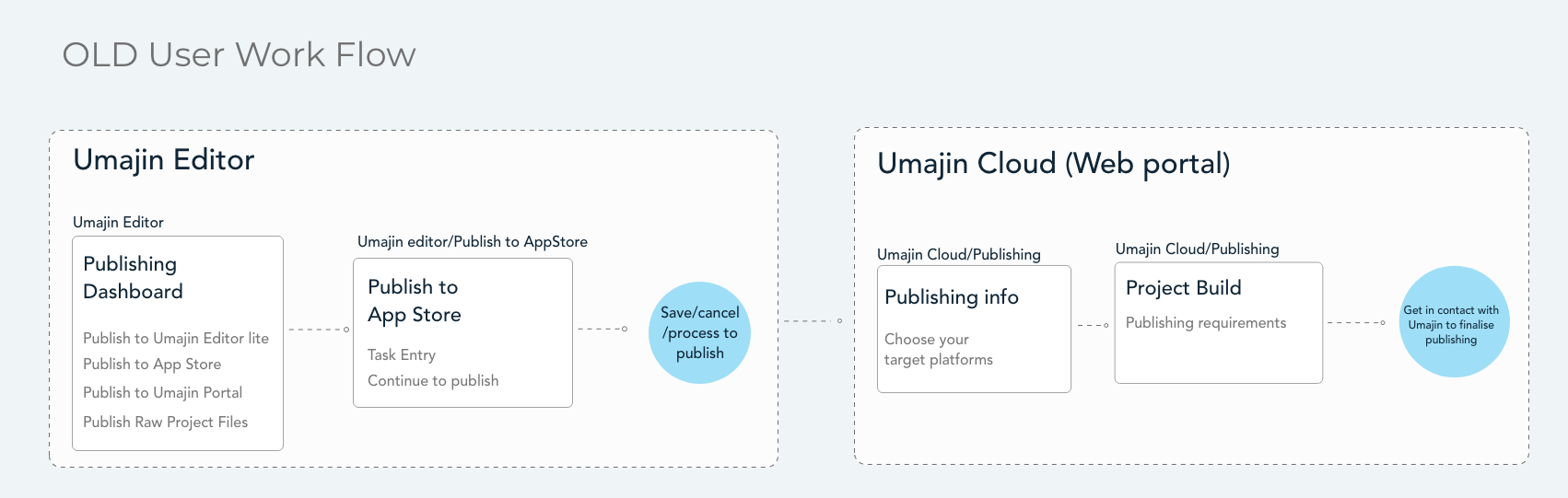The image size is (1568, 498).
Task: Click the 'OLD User Work Flow' title
Action: [x=239, y=54]
